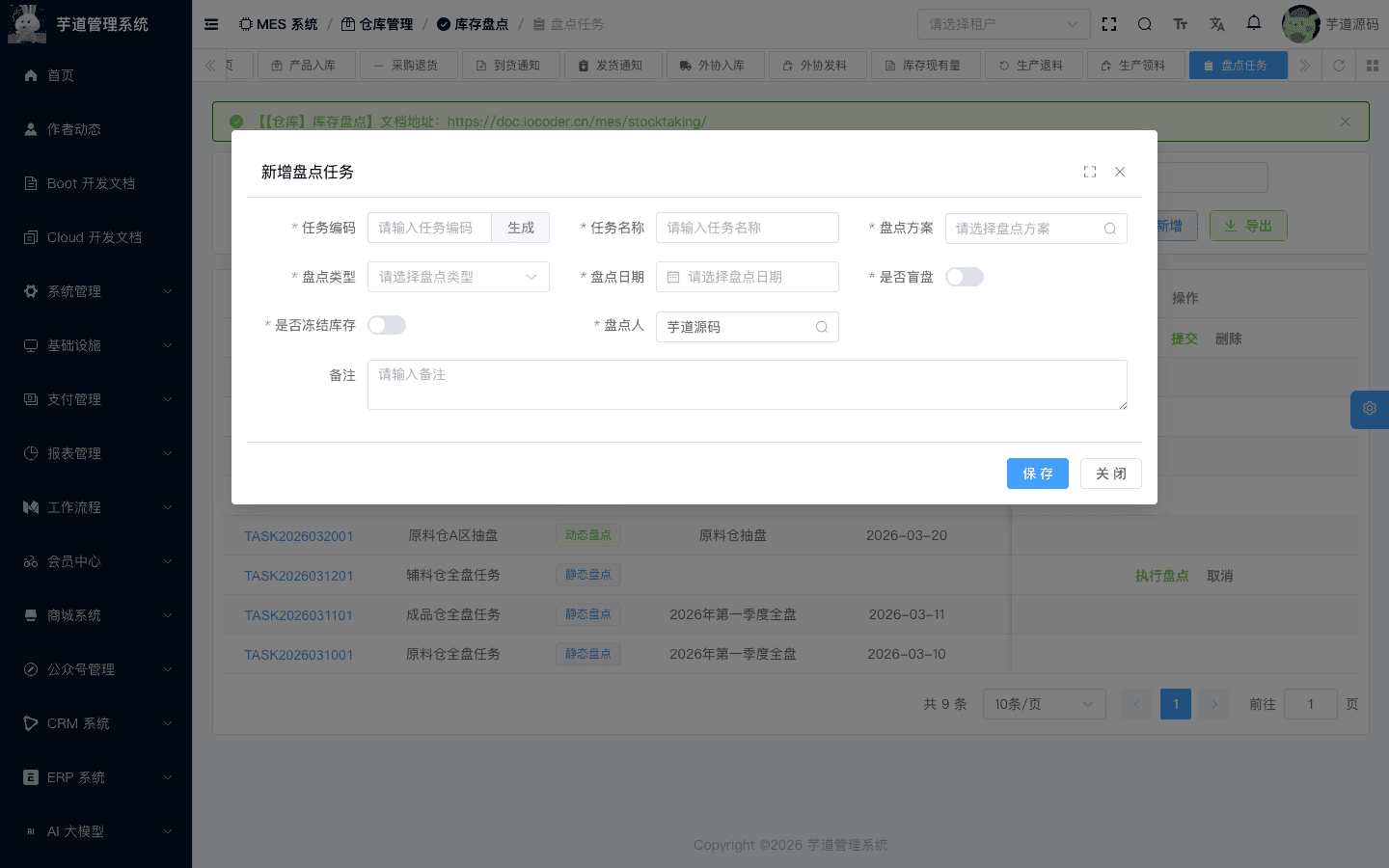Save the form with 保存 button

click(x=1038, y=474)
